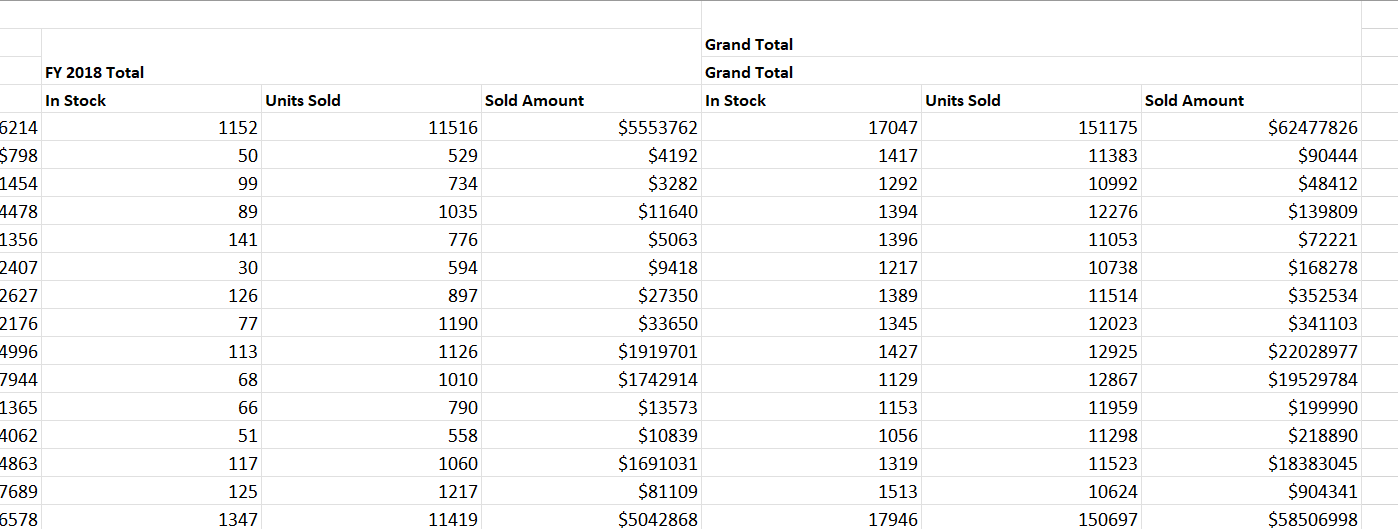1398x529 pixels.
Task: Select the Units Sold header under FY 2018 Total
Action: (303, 100)
